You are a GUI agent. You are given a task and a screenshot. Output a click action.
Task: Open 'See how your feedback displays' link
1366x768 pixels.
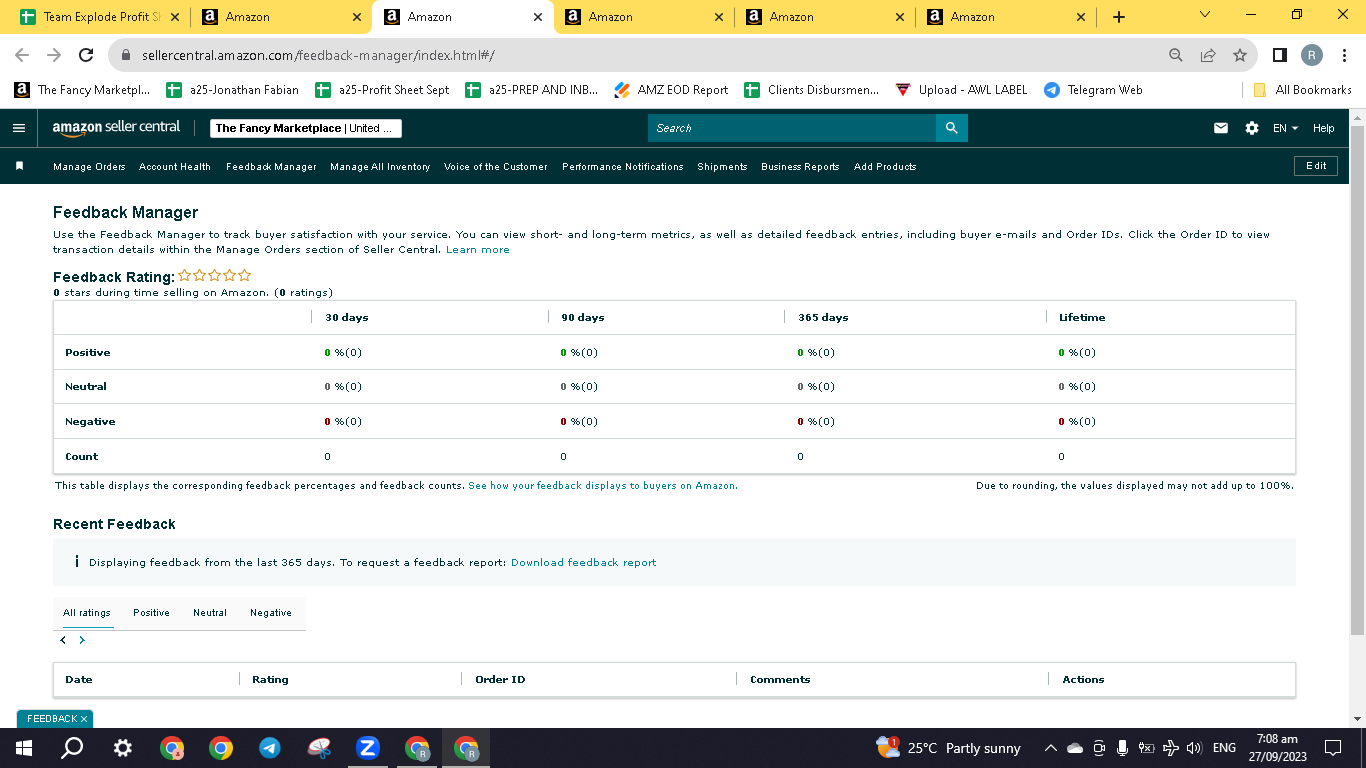(x=603, y=486)
